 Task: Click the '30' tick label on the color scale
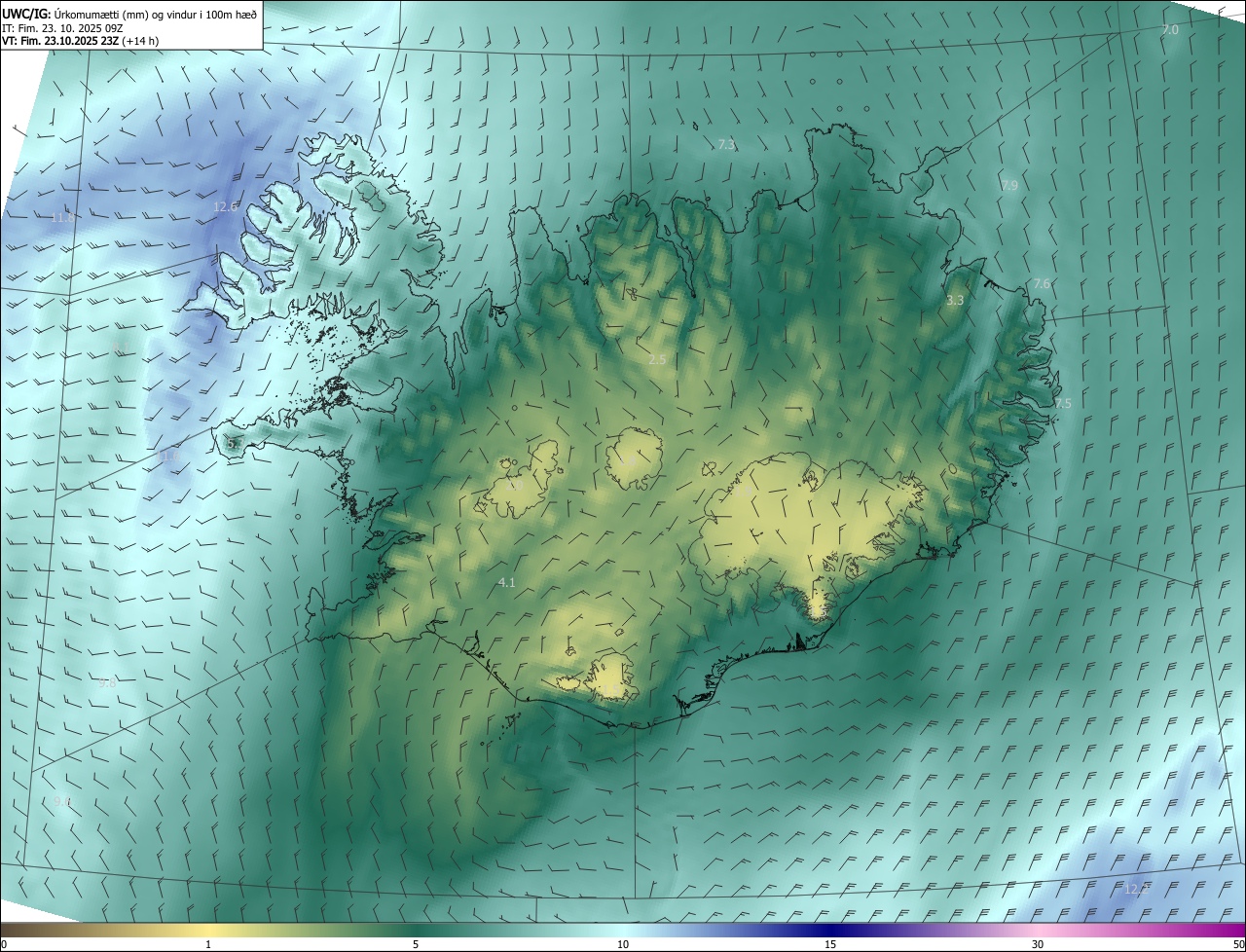1038,944
